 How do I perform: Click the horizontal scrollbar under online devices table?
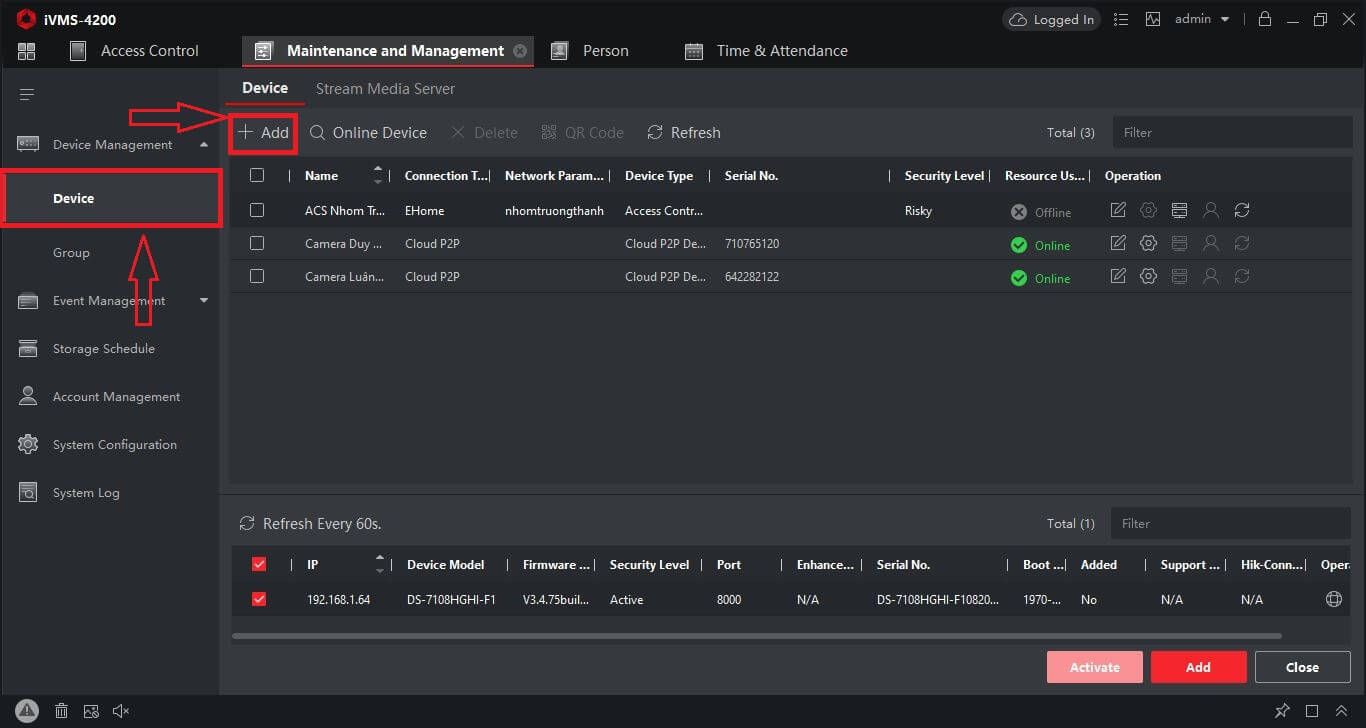pos(756,635)
